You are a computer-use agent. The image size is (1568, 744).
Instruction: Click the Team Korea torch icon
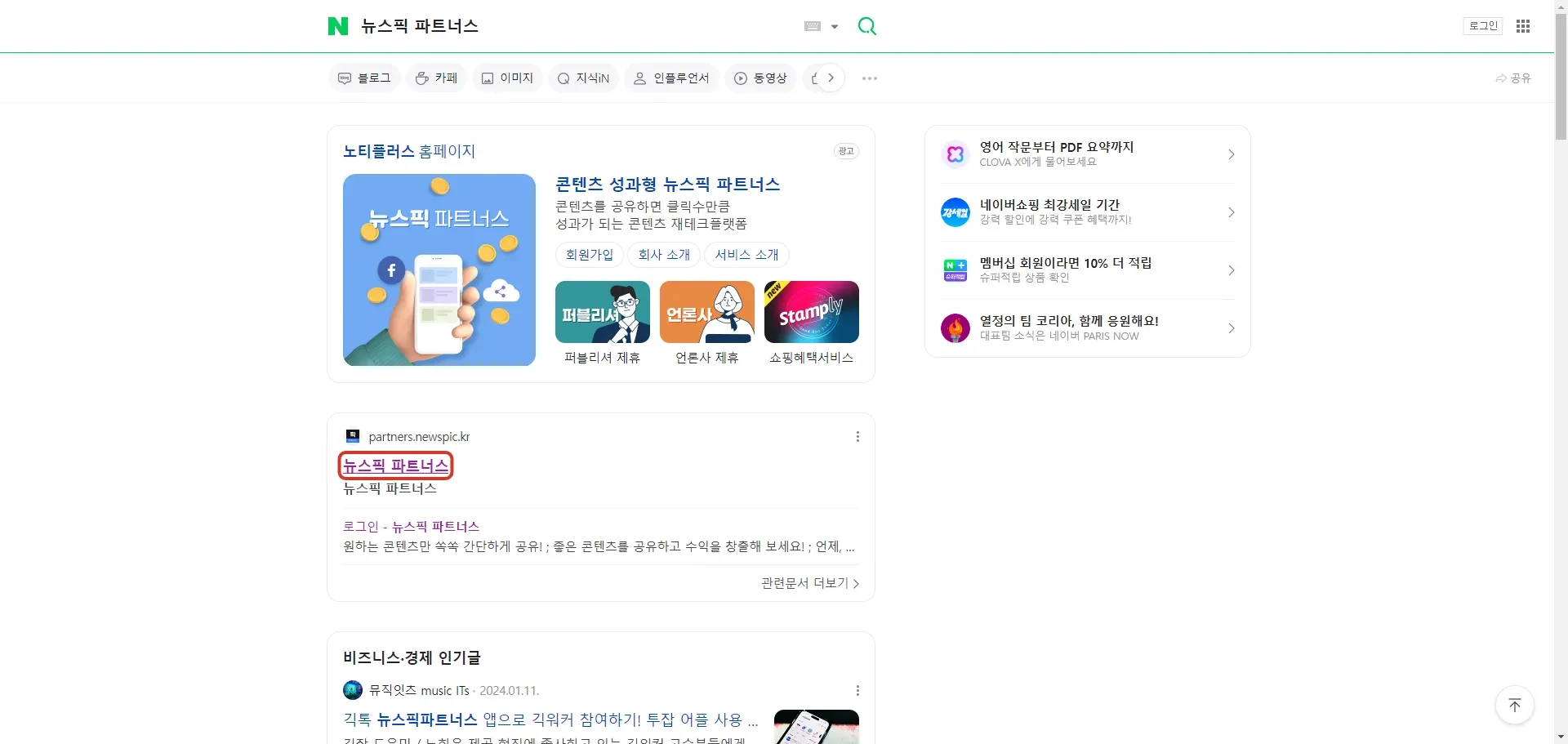click(x=955, y=328)
